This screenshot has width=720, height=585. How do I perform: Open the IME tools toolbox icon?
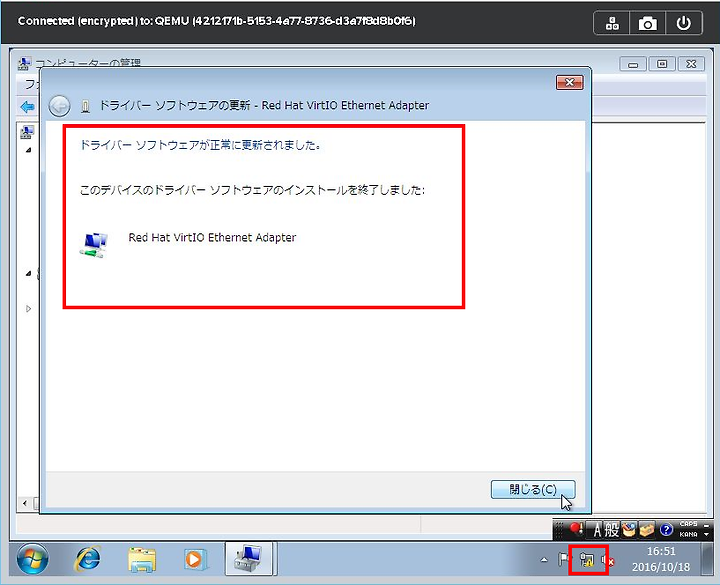tap(647, 530)
